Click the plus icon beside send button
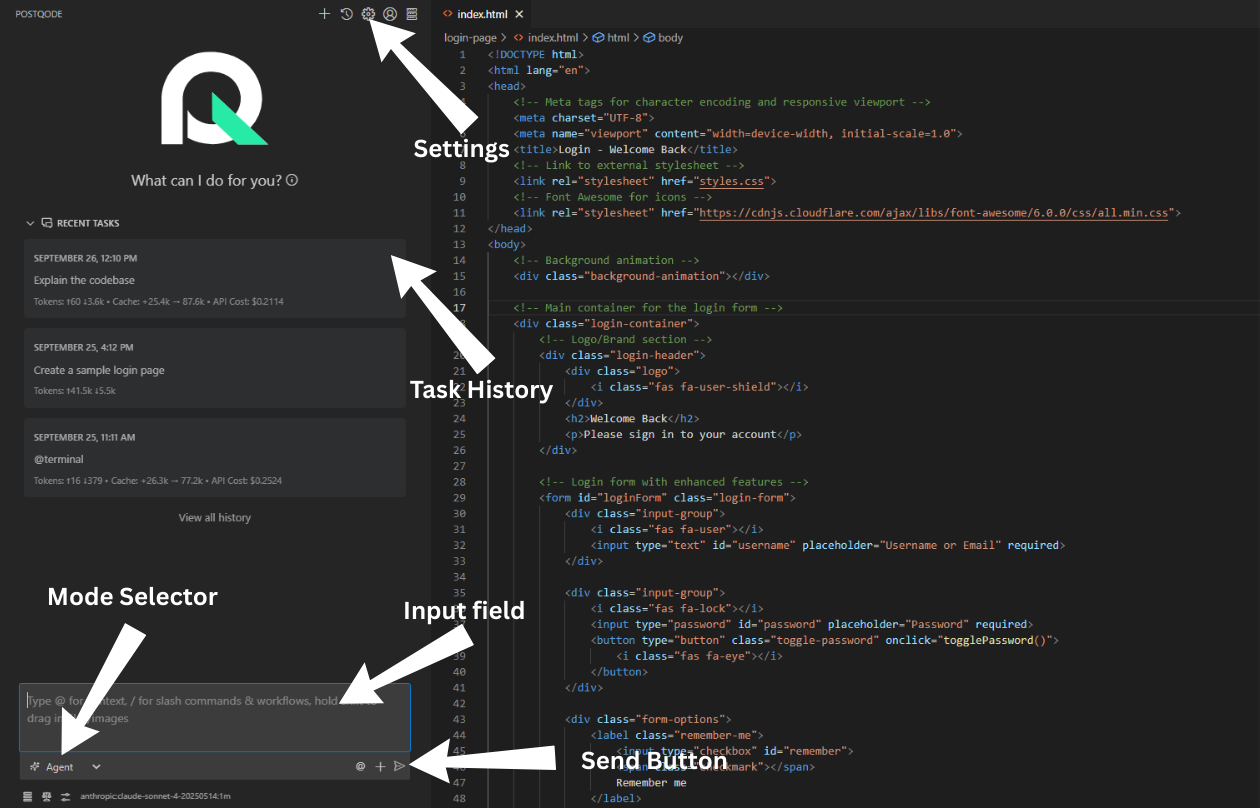 tap(380, 767)
